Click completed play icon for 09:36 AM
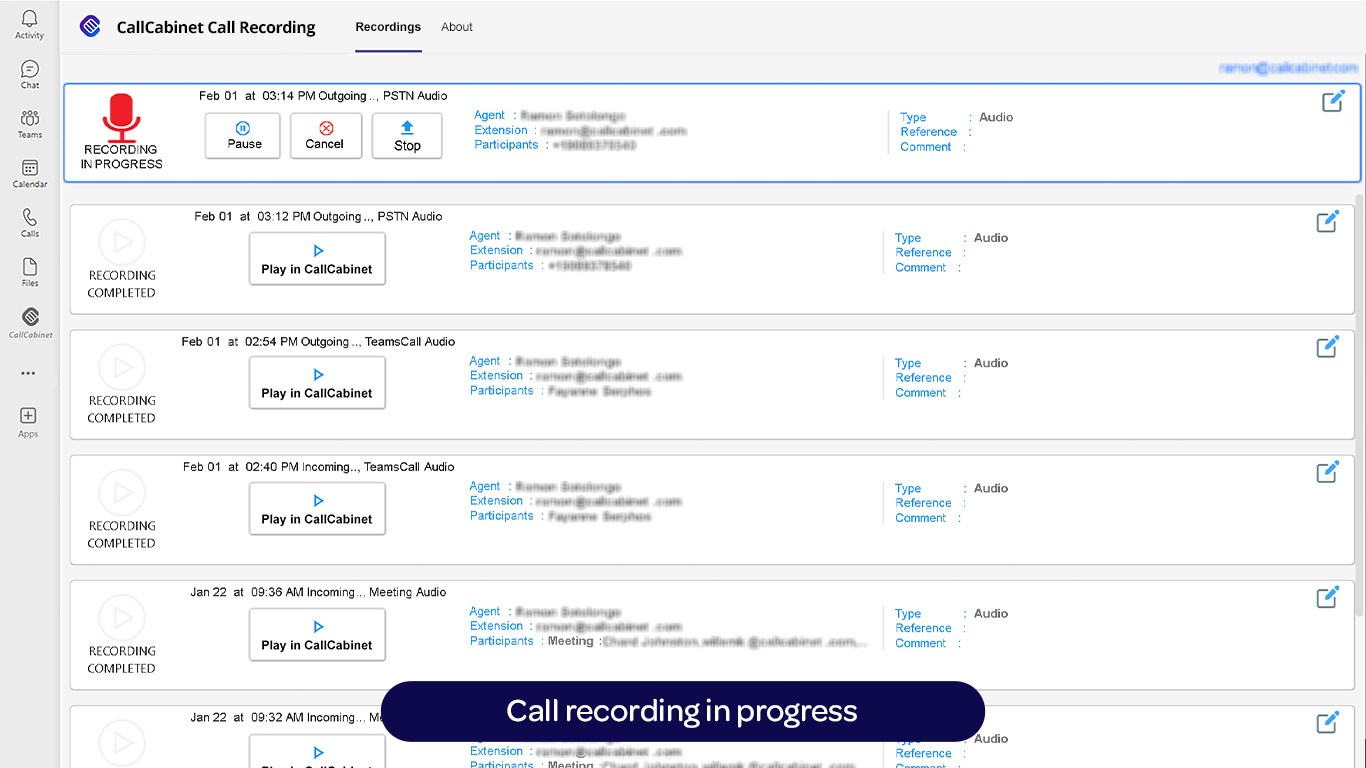Viewport: 1366px width, 768px height. tap(122, 617)
